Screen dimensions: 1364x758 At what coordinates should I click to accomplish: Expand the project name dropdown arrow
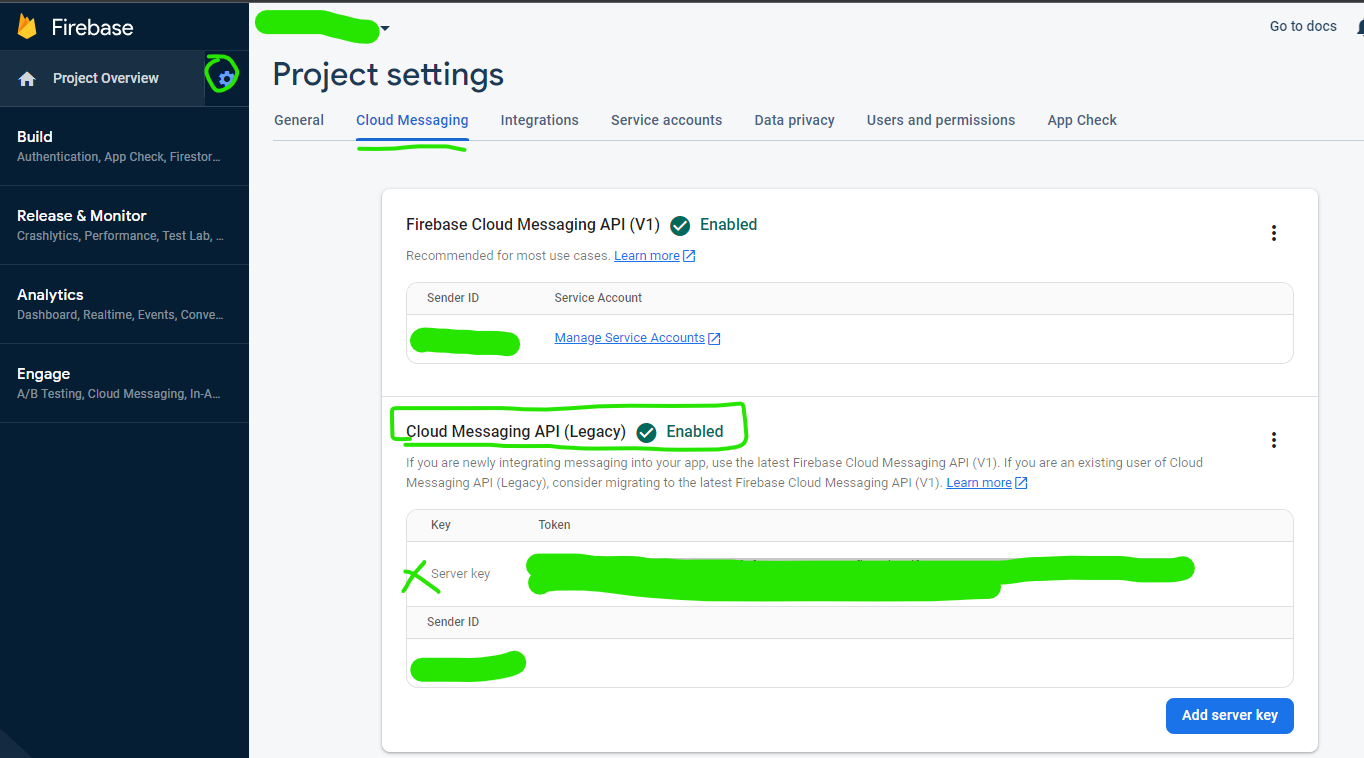click(x=385, y=28)
